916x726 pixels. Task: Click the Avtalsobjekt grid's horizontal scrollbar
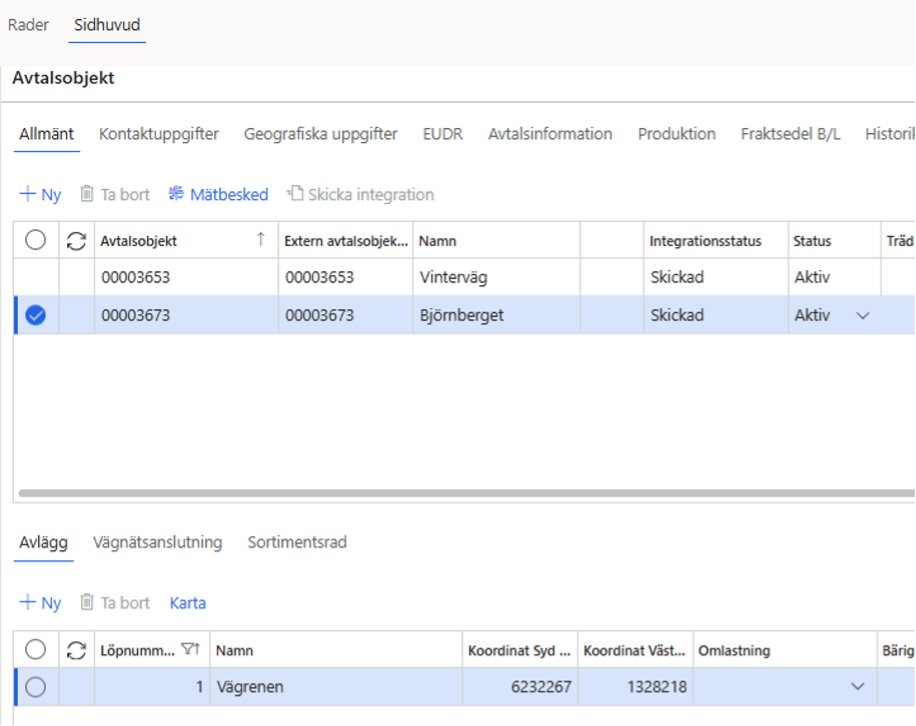[466, 493]
